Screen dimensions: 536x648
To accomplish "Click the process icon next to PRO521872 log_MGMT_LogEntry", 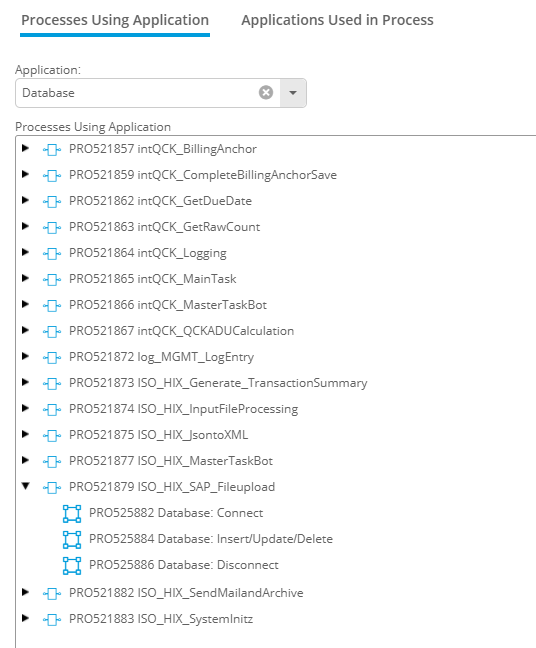I will pyautogui.click(x=52, y=357).
